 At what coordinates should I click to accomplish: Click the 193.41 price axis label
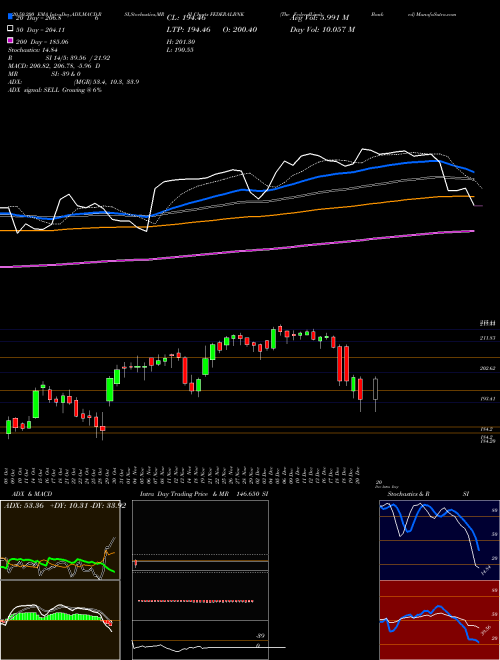[x=488, y=399]
